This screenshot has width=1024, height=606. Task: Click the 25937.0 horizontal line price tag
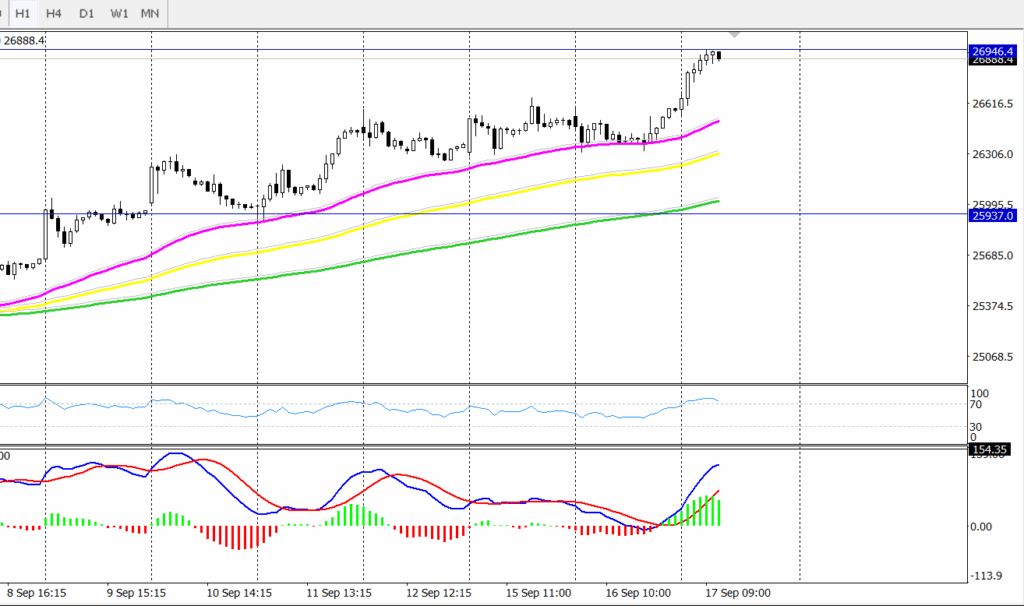click(x=992, y=215)
